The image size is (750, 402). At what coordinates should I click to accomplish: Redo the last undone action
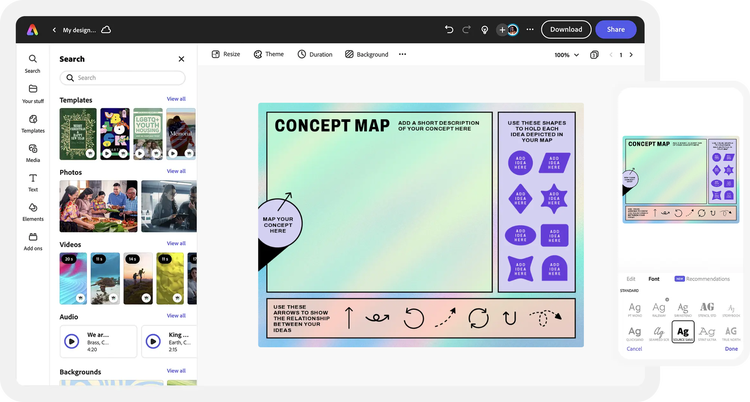click(466, 30)
